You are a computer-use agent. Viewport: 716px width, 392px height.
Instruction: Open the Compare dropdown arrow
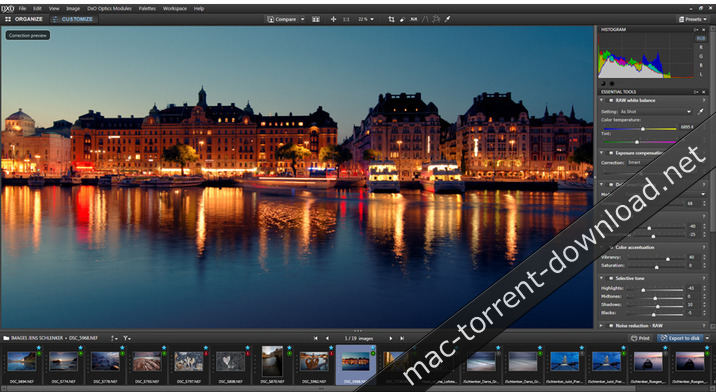302,19
